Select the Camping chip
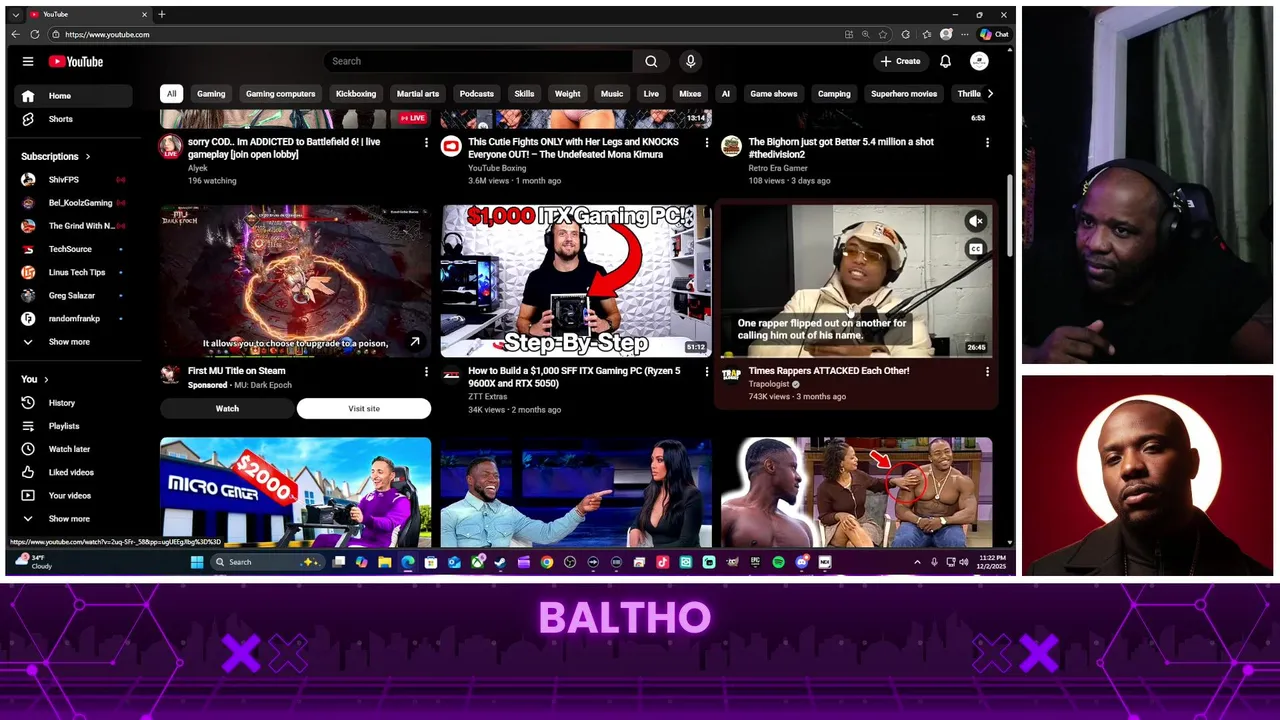This screenshot has height=720, width=1280. pos(834,94)
